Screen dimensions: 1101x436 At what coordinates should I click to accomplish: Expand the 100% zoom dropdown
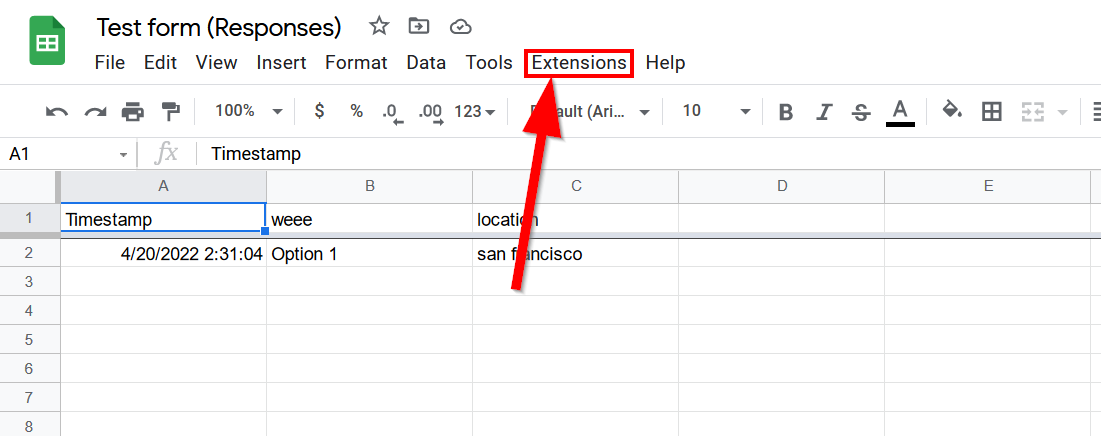tap(249, 111)
